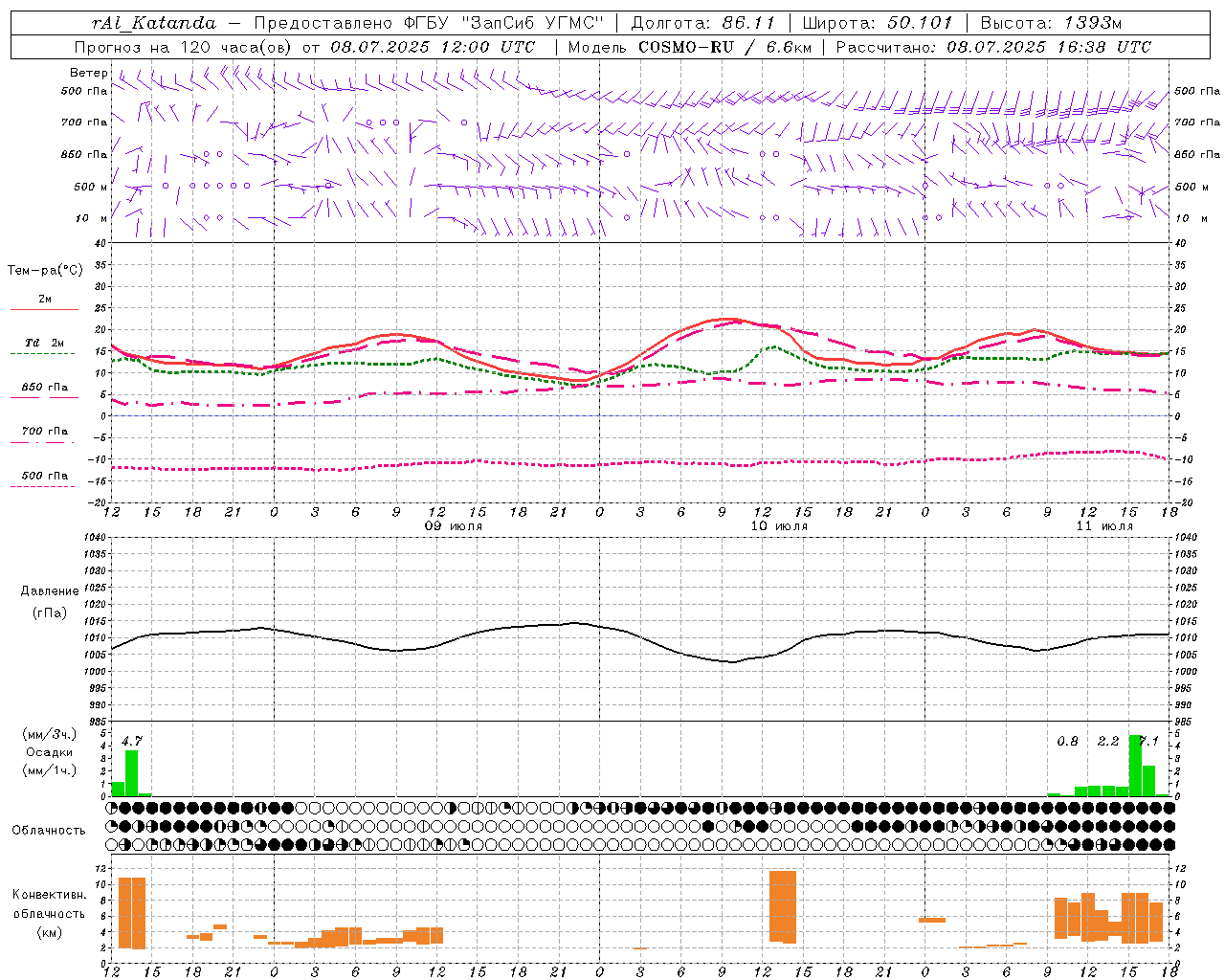Click the left 500 гПа wind level label
Screen dimensions: 1225x980
[84, 91]
